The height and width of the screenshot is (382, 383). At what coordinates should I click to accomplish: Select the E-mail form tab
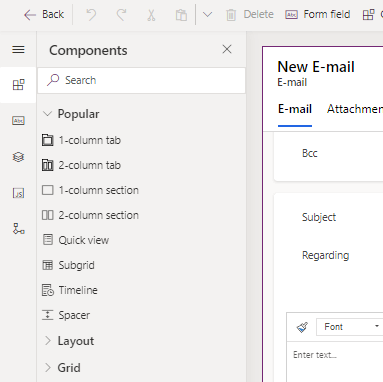(x=295, y=109)
